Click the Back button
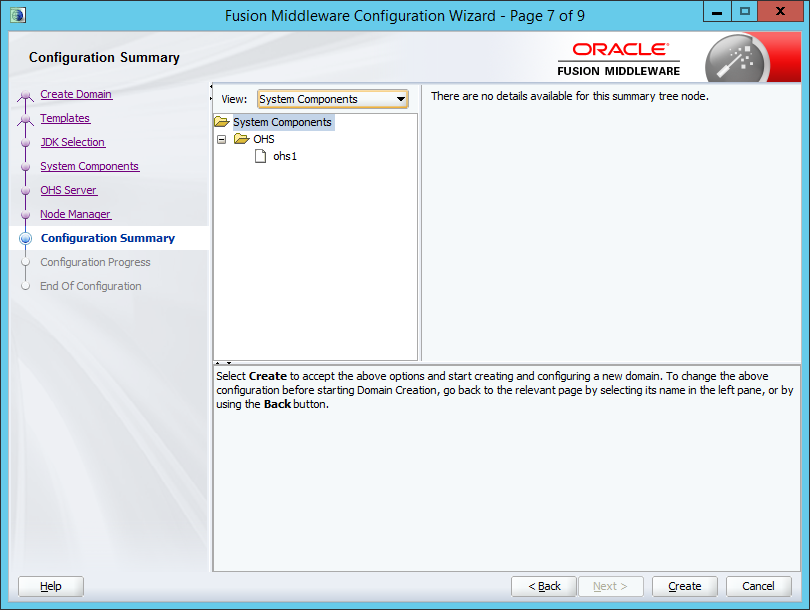 544,586
